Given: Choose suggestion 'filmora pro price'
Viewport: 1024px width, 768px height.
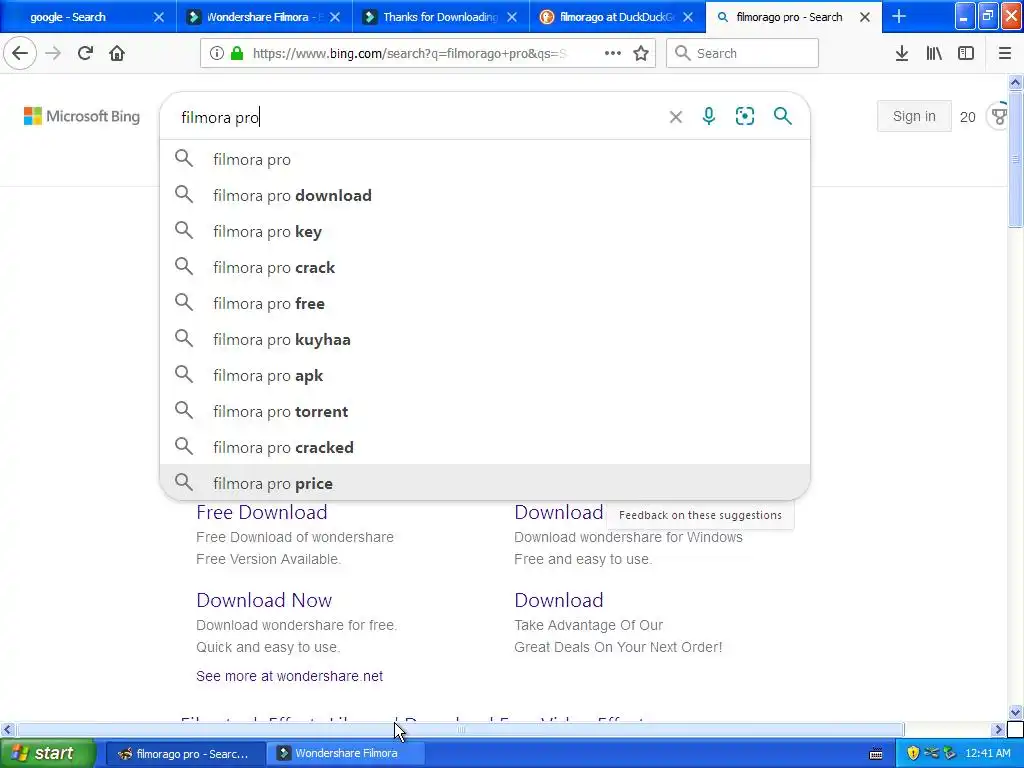Looking at the screenshot, I should (485, 483).
